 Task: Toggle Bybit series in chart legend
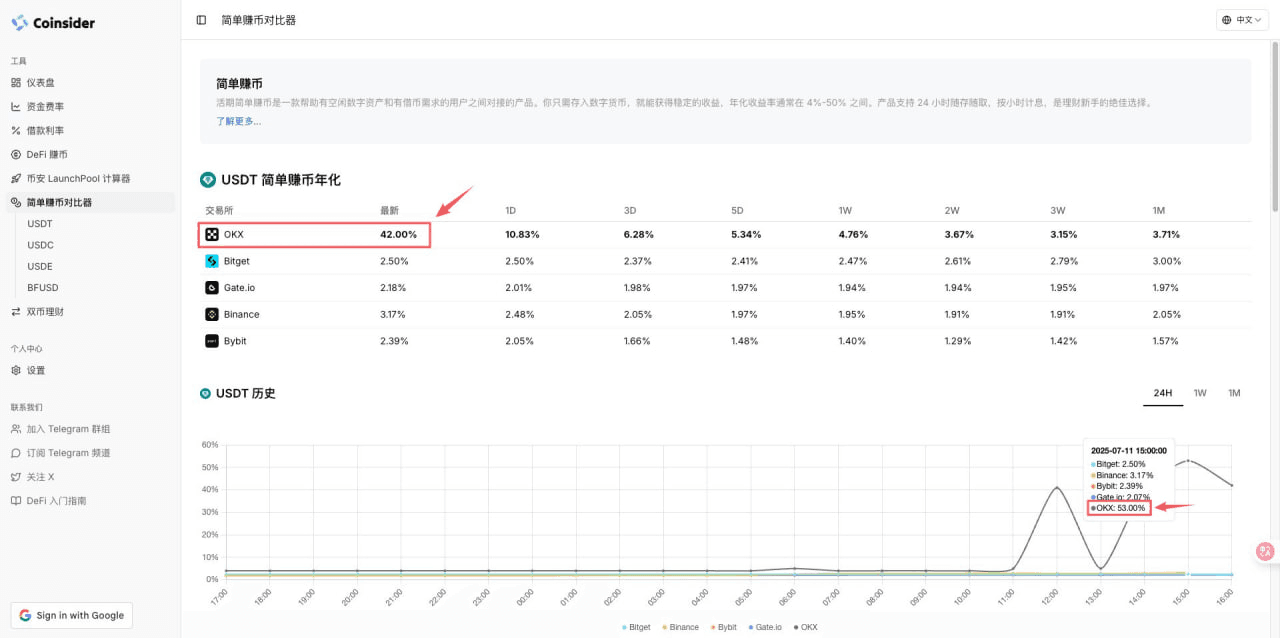point(723,627)
